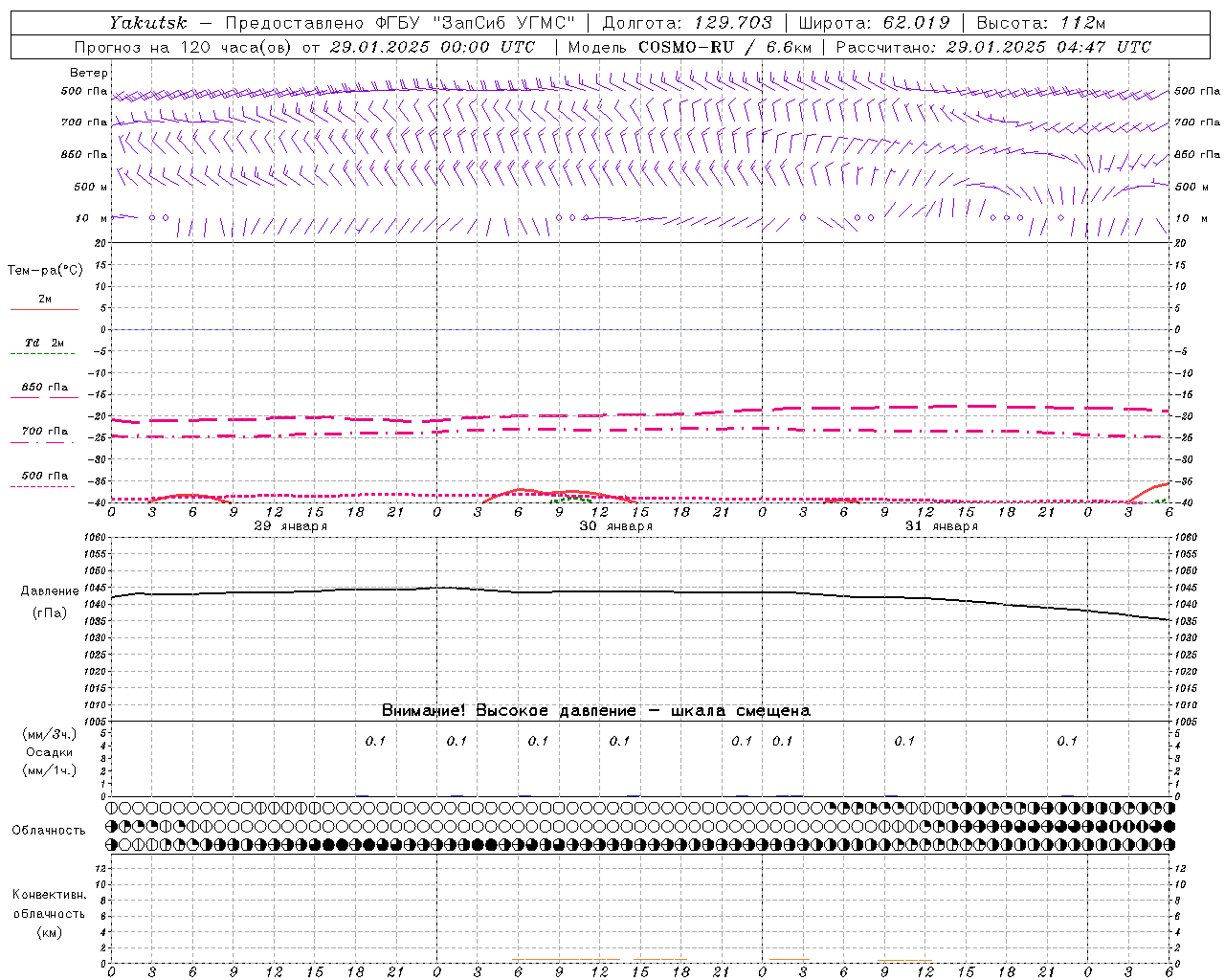Select left-axis "1060" pressure scale value
Image resolution: width=1225 pixels, height=980 pixels.
pyautogui.click(x=95, y=538)
